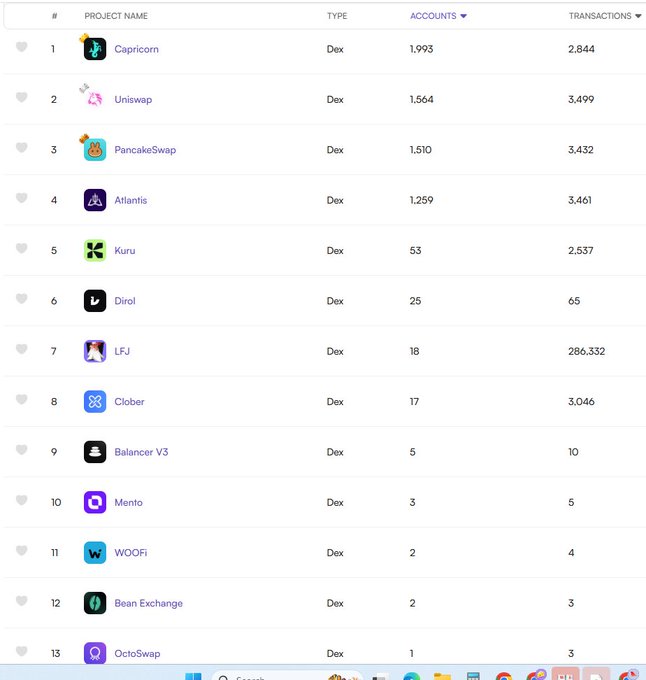Click the transactions value 3,046
The image size is (646, 680).
(x=581, y=401)
